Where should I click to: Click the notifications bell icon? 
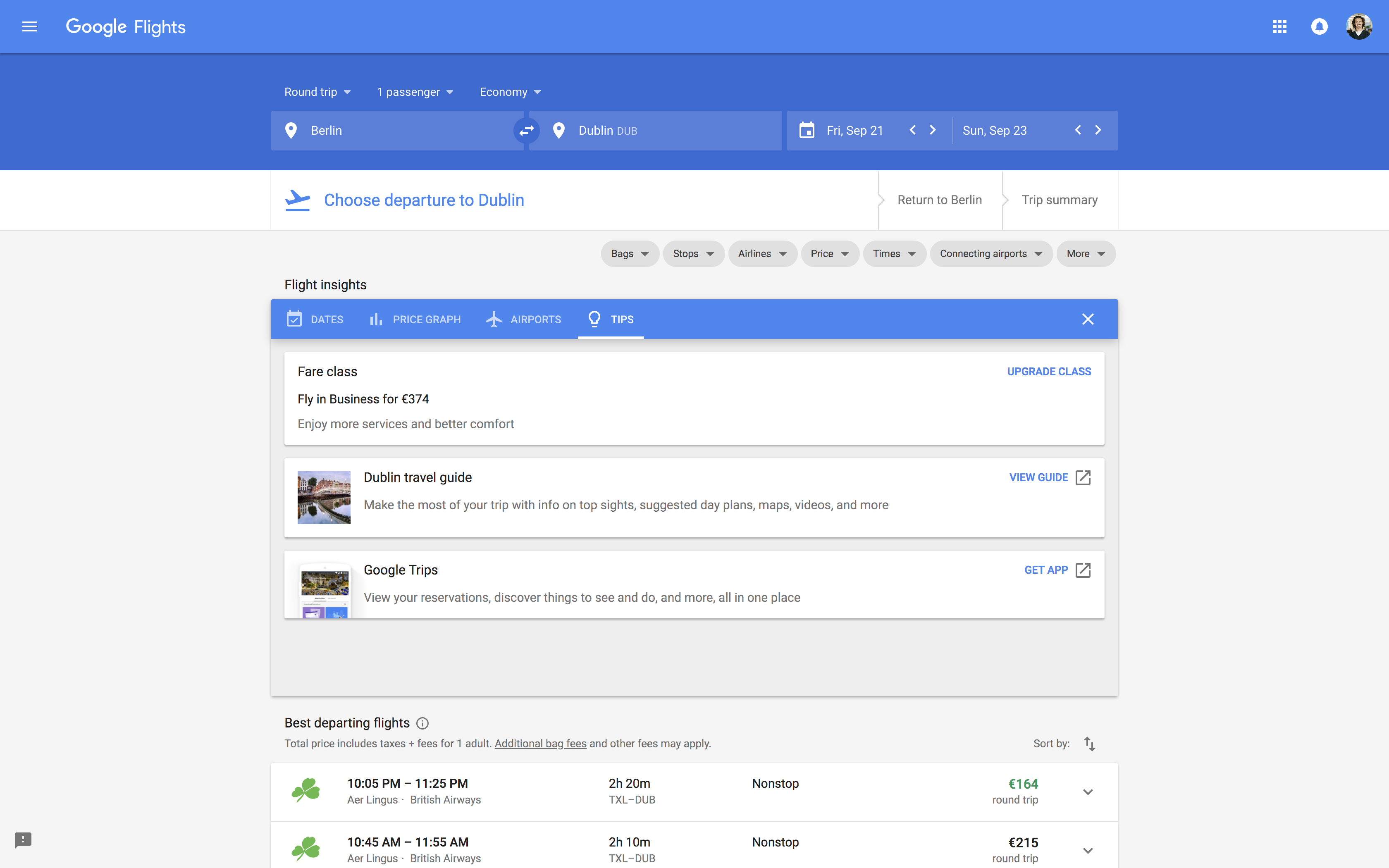tap(1319, 26)
